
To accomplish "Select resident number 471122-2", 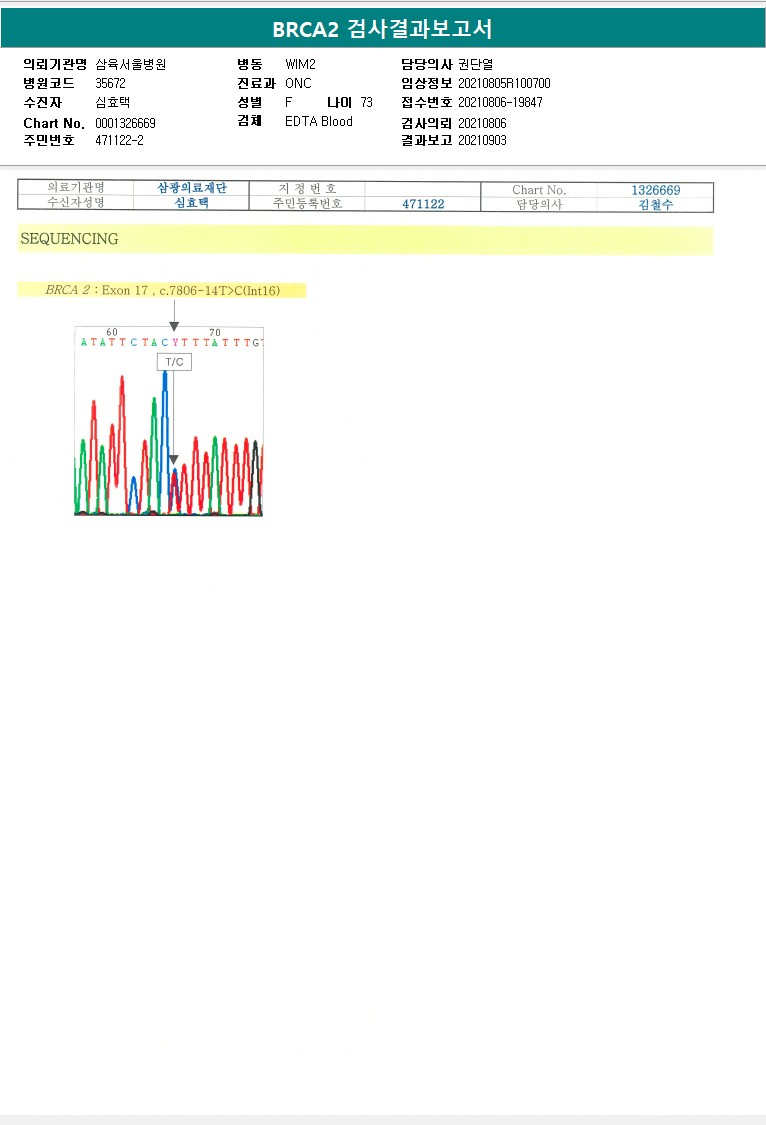I will (x=119, y=141).
